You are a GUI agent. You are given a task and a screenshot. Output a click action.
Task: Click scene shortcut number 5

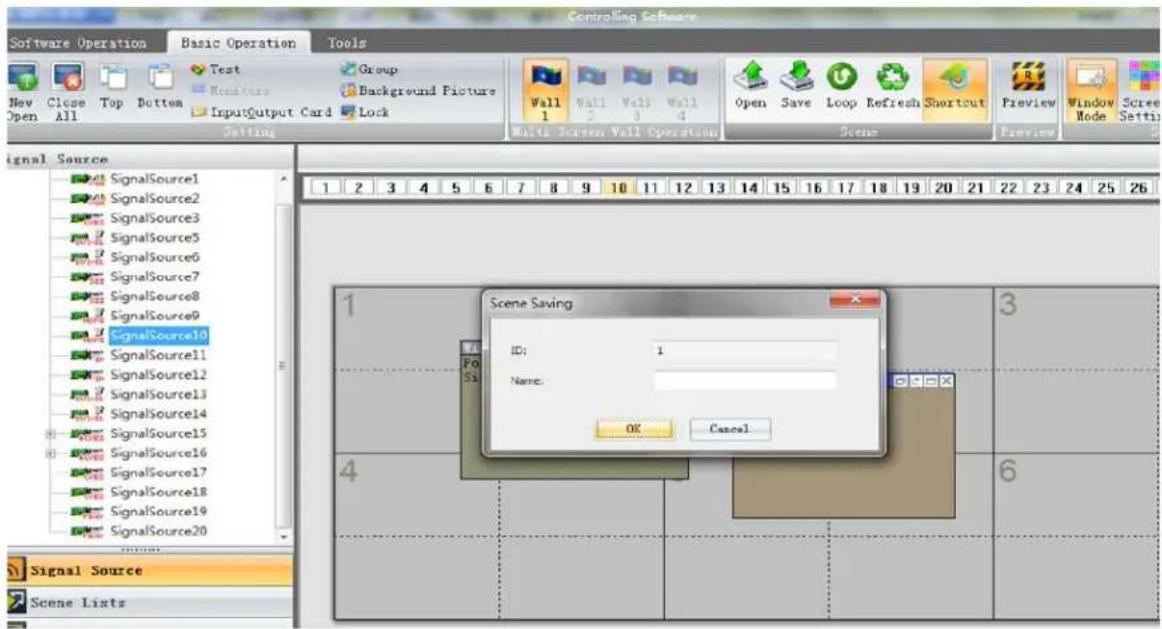(x=456, y=187)
